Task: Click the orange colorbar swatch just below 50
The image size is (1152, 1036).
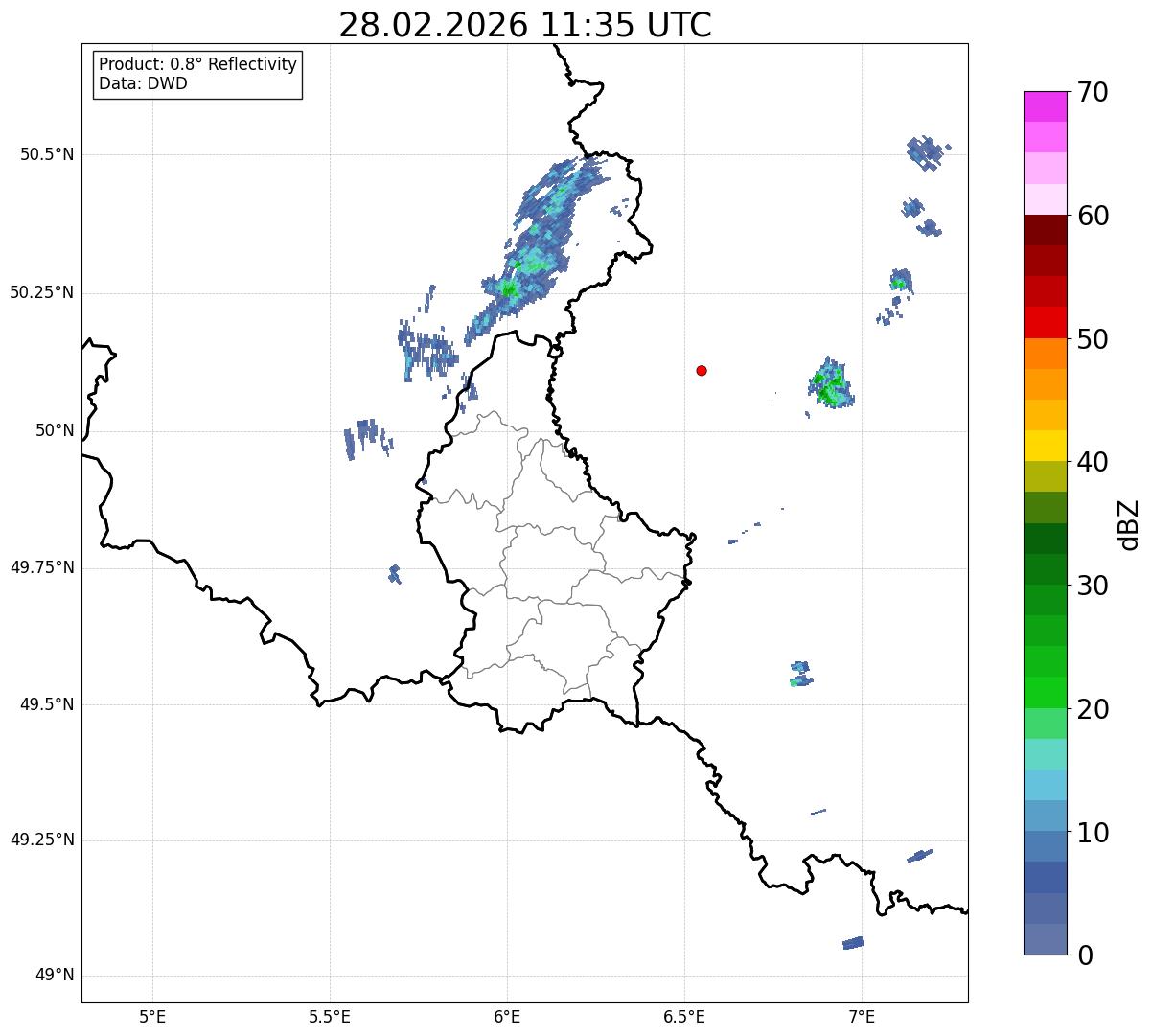Action: (1046, 354)
